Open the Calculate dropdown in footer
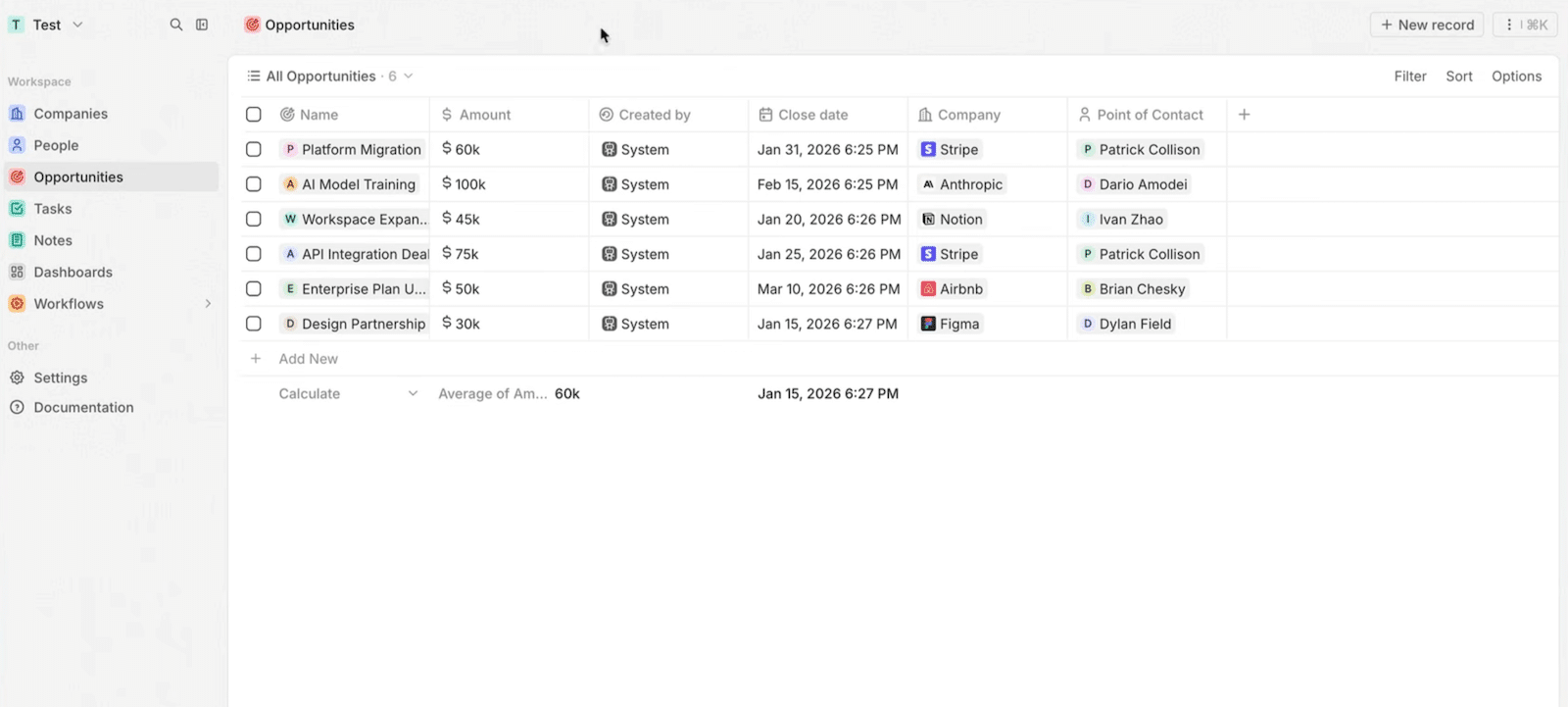 [349, 393]
